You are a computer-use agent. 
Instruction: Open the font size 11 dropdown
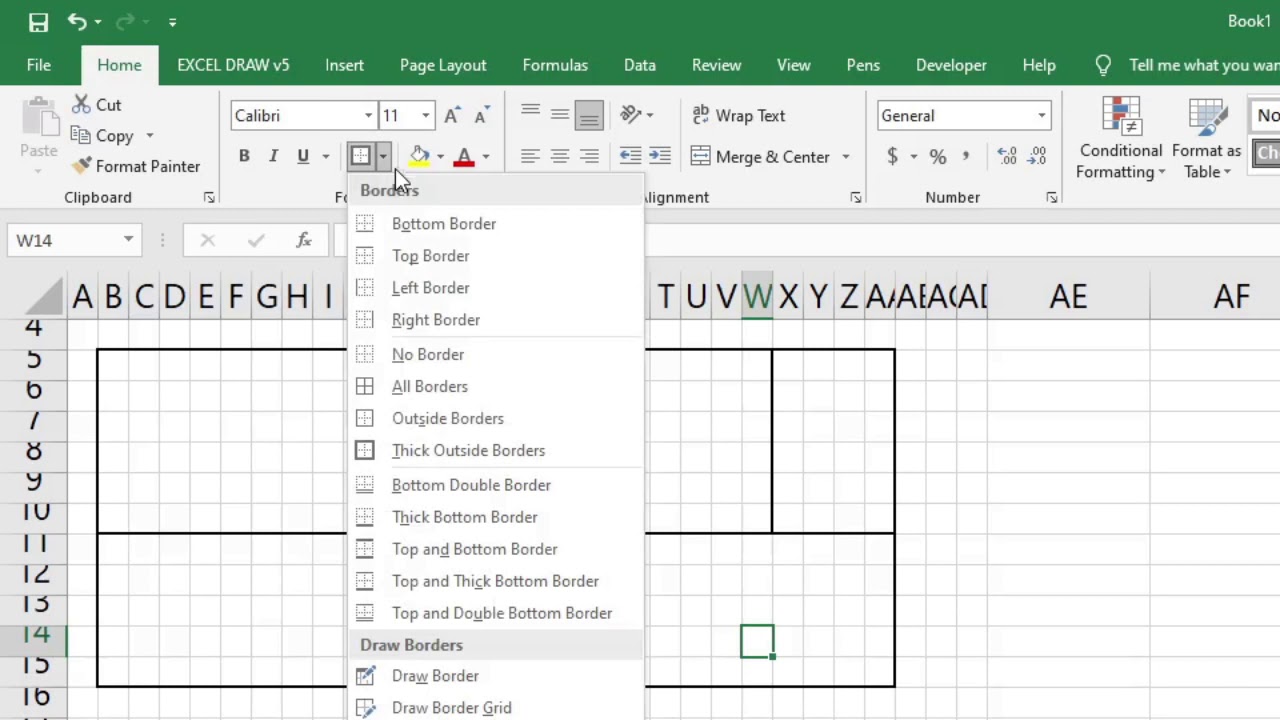(x=426, y=116)
